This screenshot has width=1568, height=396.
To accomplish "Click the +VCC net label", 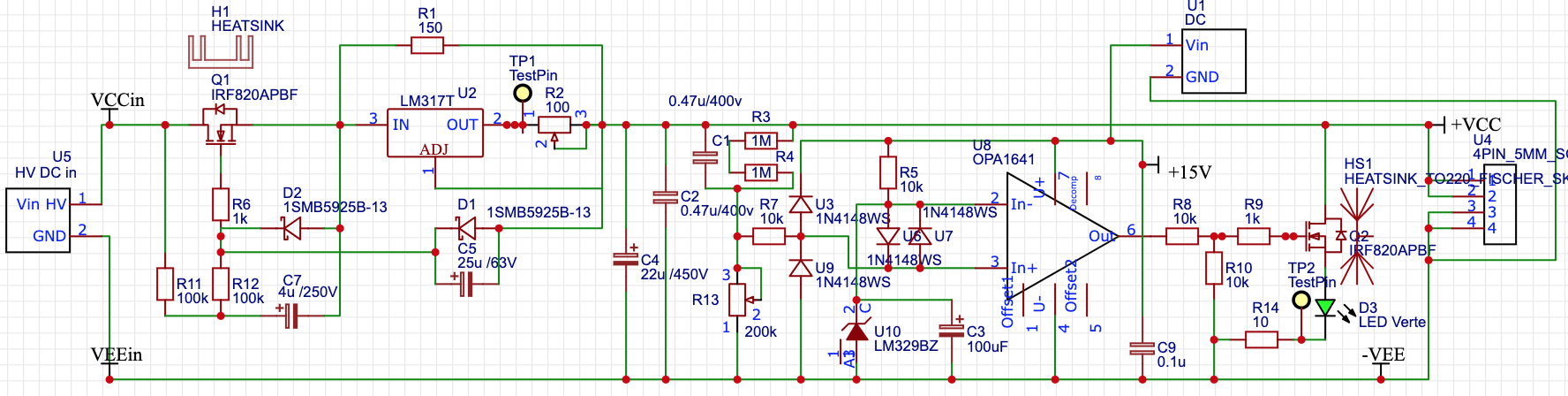I will pyautogui.click(x=1475, y=125).
